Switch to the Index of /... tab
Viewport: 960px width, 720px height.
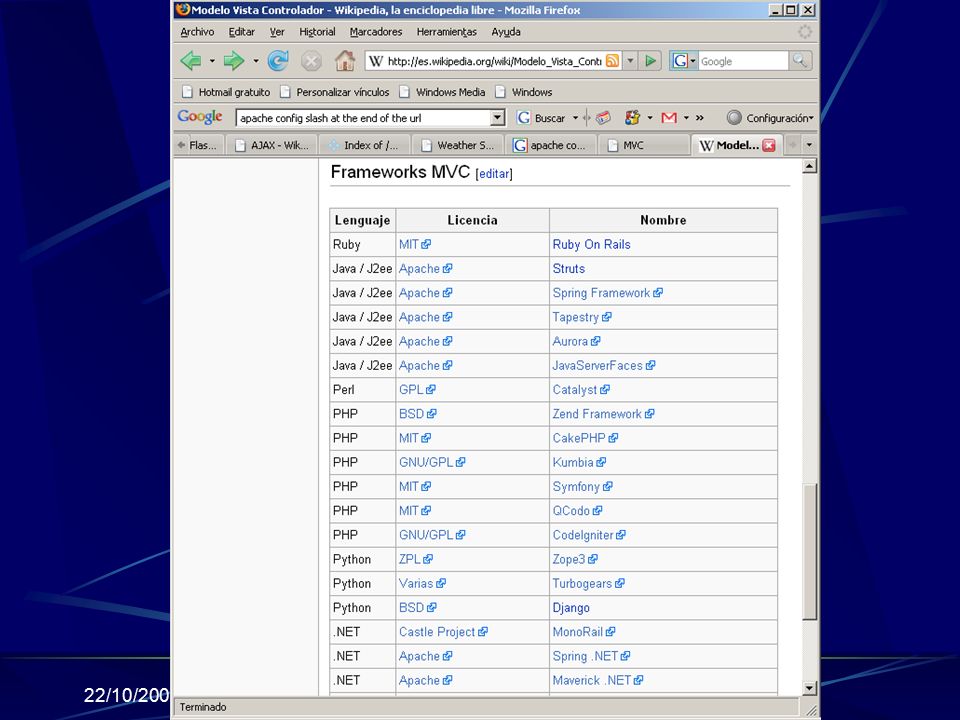pos(364,145)
